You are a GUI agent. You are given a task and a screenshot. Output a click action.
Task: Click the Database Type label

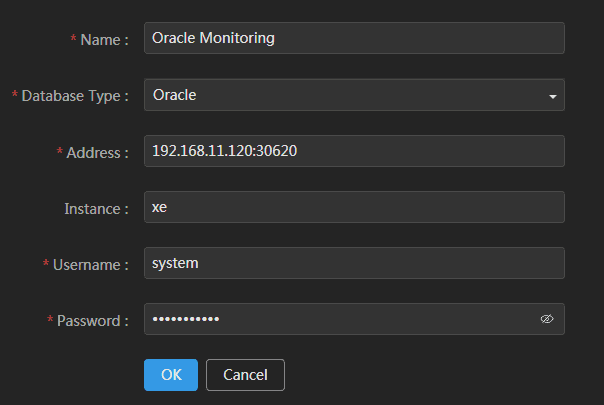pos(75,96)
